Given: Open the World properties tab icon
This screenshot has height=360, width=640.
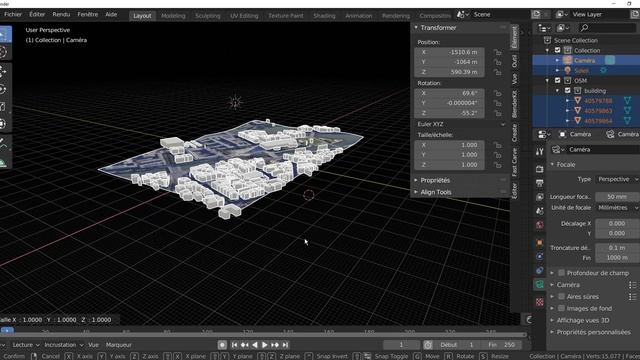Looking at the screenshot, I should (540, 225).
